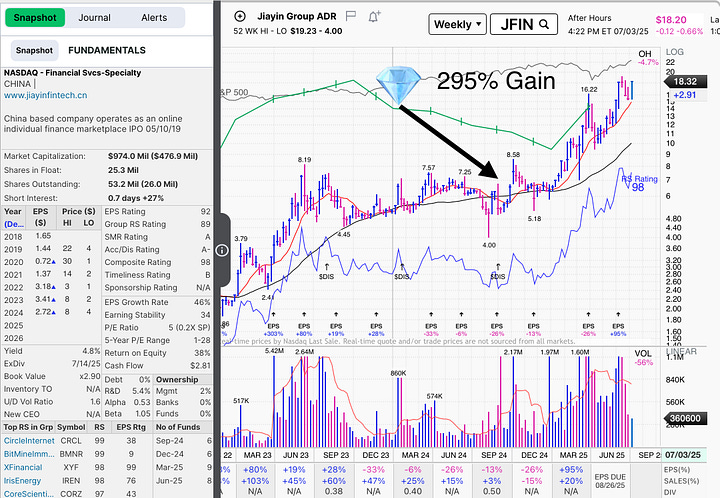Open the Weekly timeframe dropdown
Screen dimensions: 720x498
tap(457, 24)
